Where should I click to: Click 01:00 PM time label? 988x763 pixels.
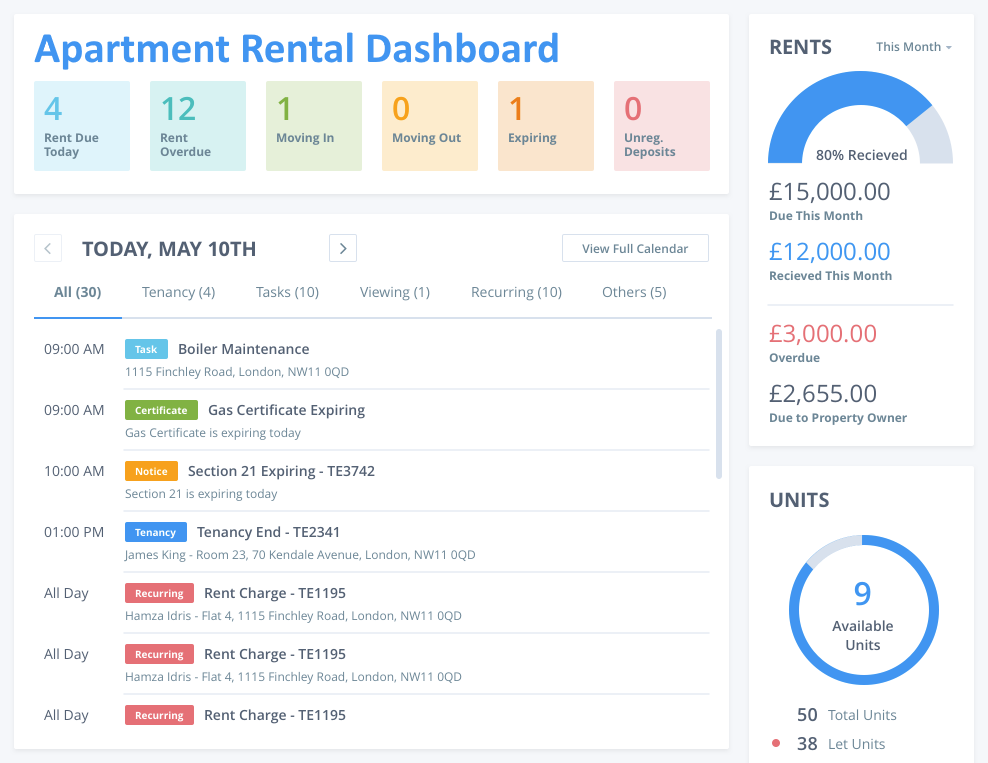[74, 532]
